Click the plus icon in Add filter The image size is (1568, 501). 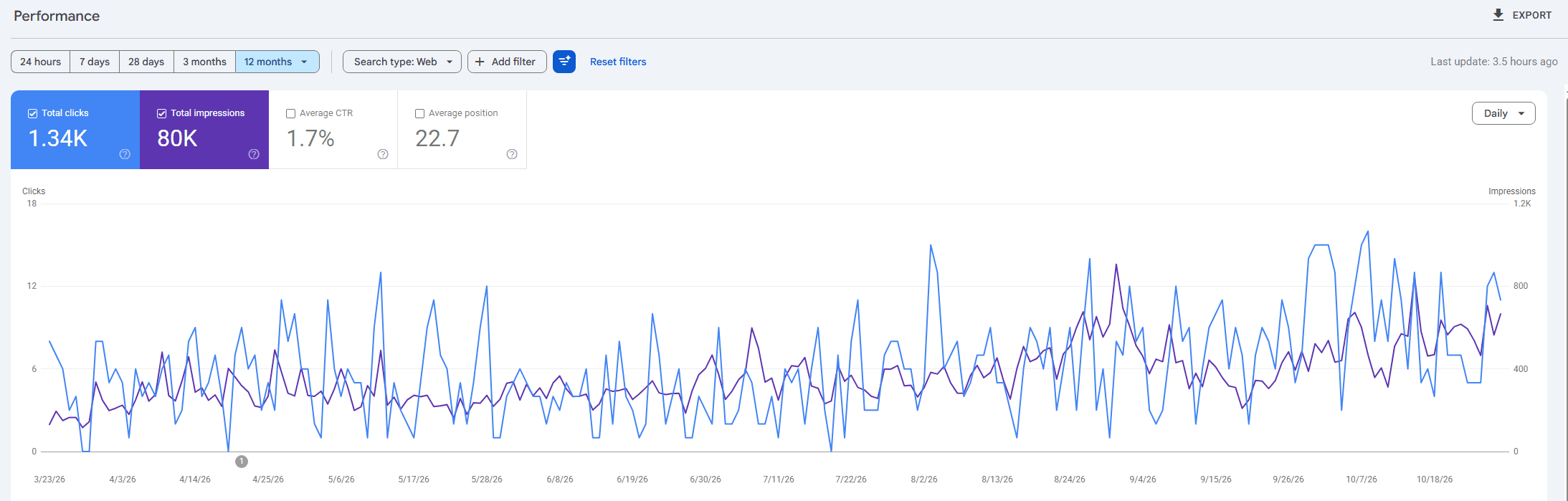(x=480, y=62)
